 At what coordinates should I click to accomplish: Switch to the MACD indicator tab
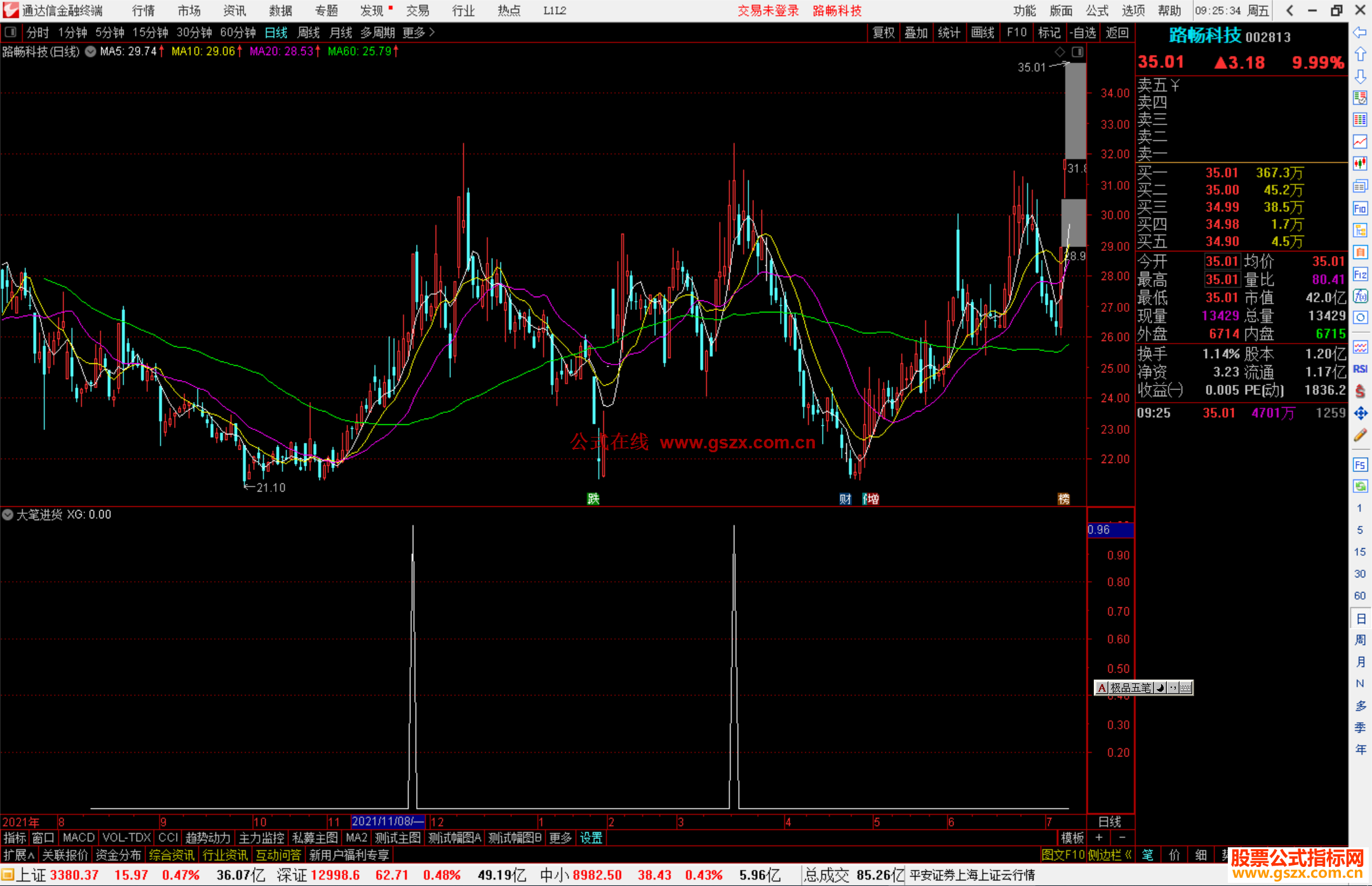(x=79, y=838)
